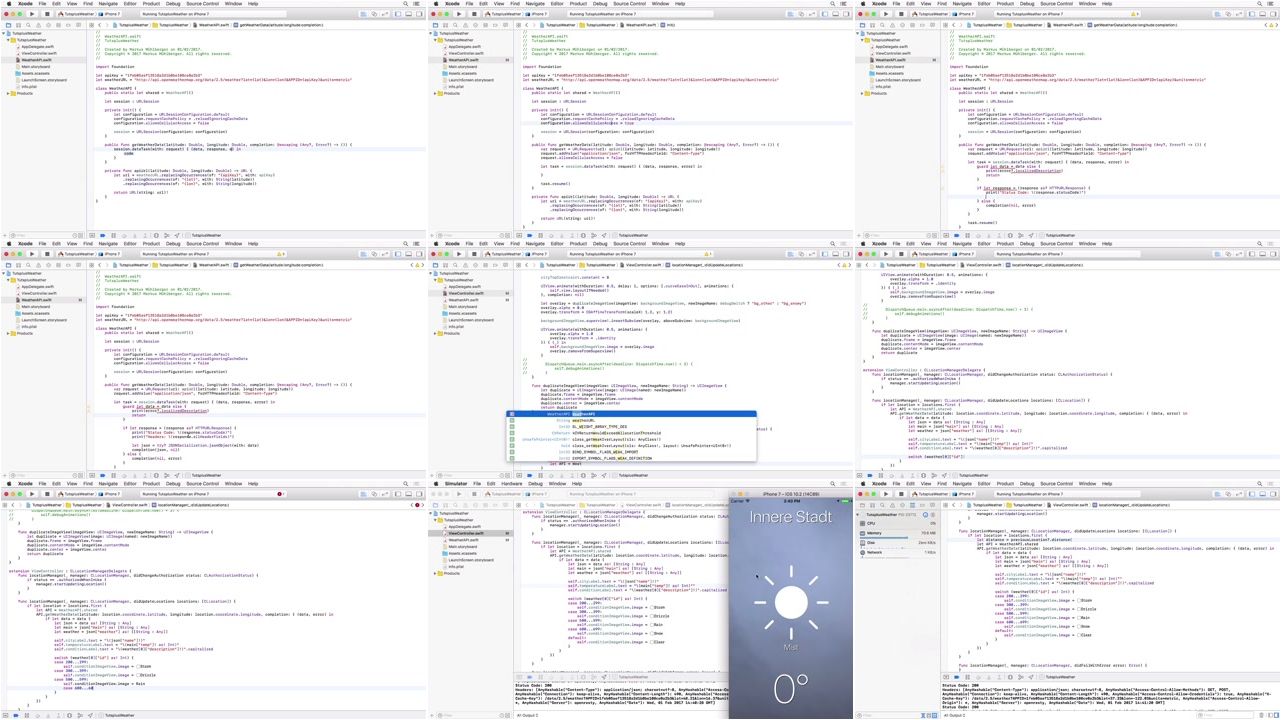Collapse TutsplusWeather PID process row in debug navigator
The image size is (1281, 720).
pyautogui.click(x=859, y=514)
